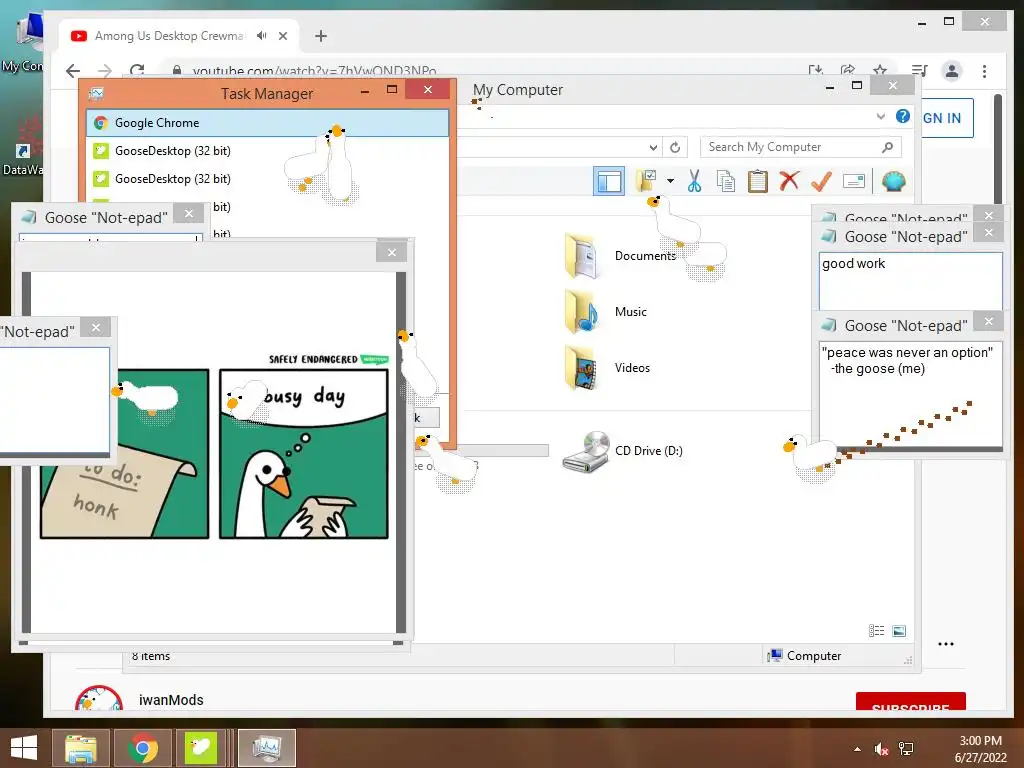Open the Chrome profile avatar
This screenshot has height=768, width=1024.
[x=952, y=71]
